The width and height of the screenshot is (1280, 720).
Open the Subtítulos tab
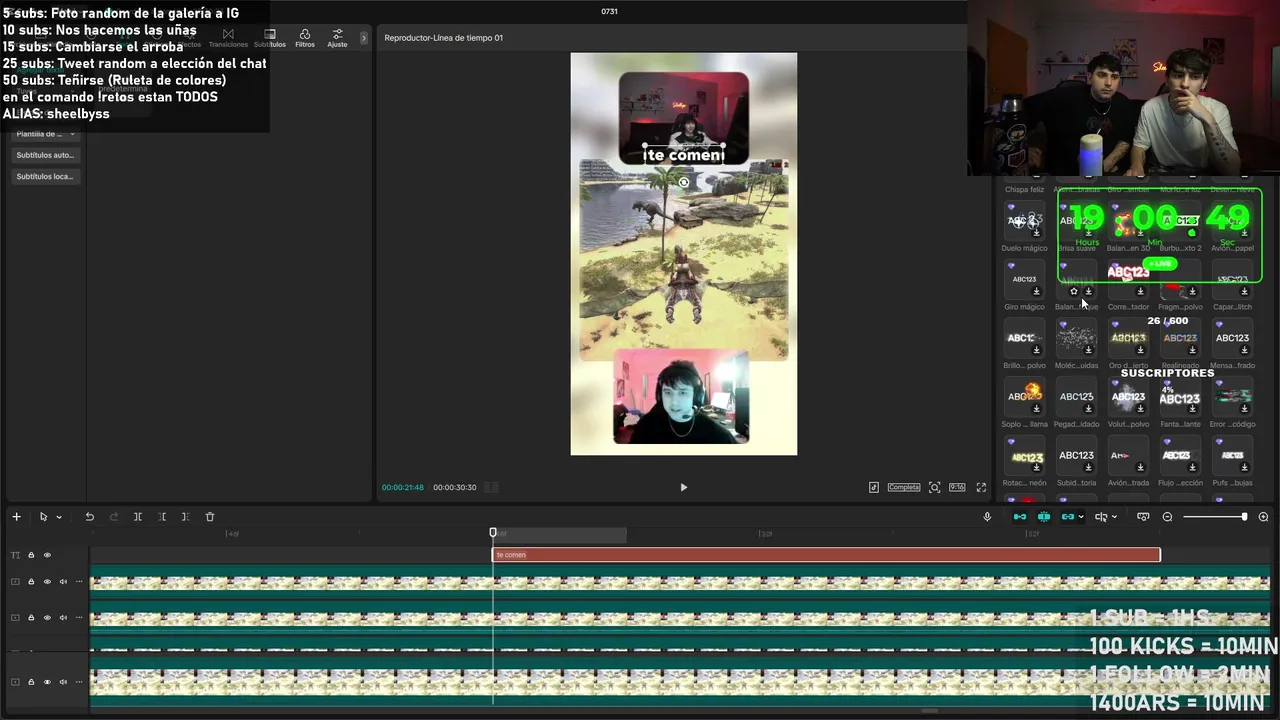coord(270,38)
